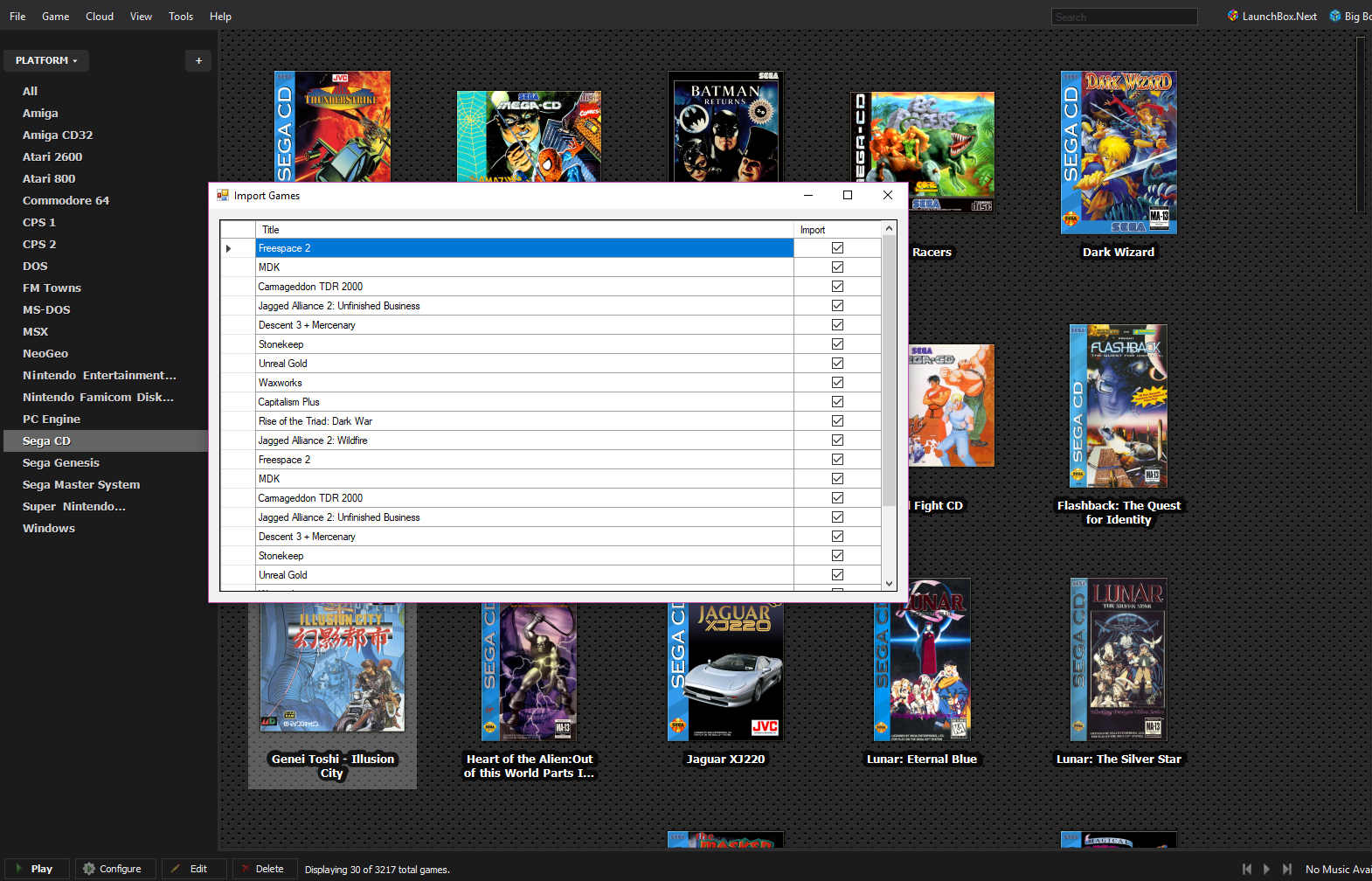
Task: Open the File menu
Action: point(17,16)
